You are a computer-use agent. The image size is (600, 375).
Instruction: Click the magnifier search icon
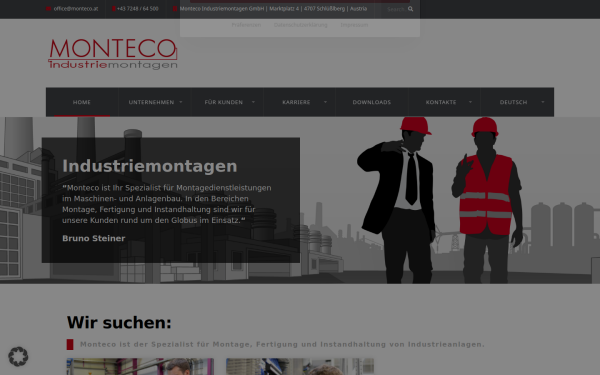pyautogui.click(x=411, y=9)
